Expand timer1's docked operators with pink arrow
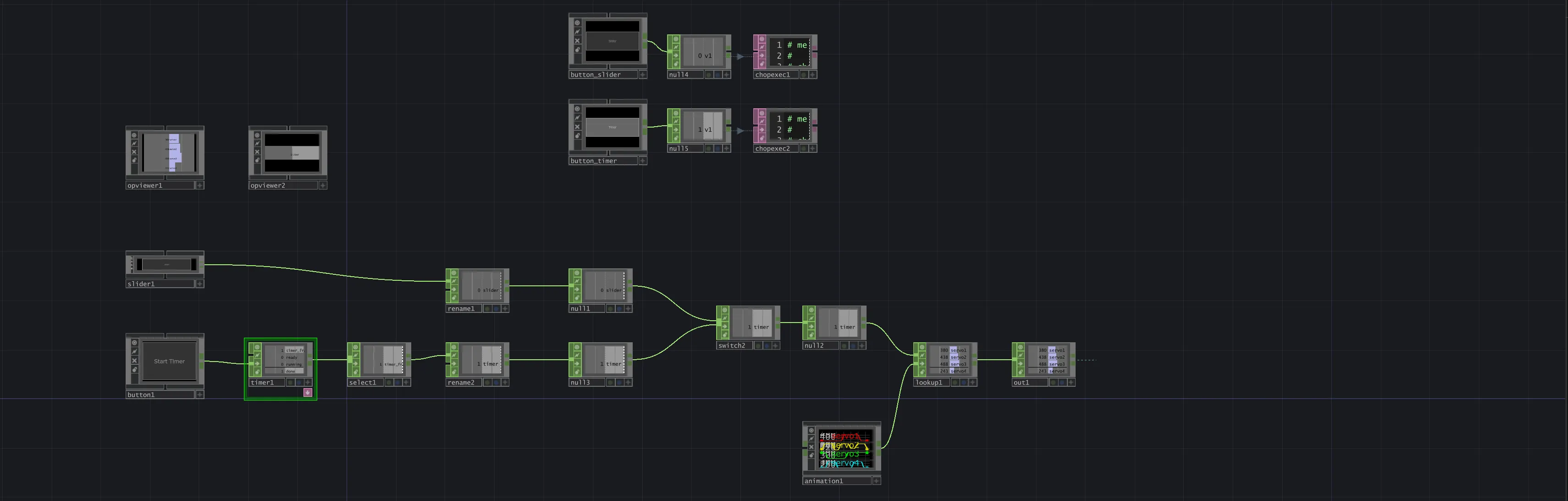Screen dimensions: 1568x501 [x=307, y=393]
